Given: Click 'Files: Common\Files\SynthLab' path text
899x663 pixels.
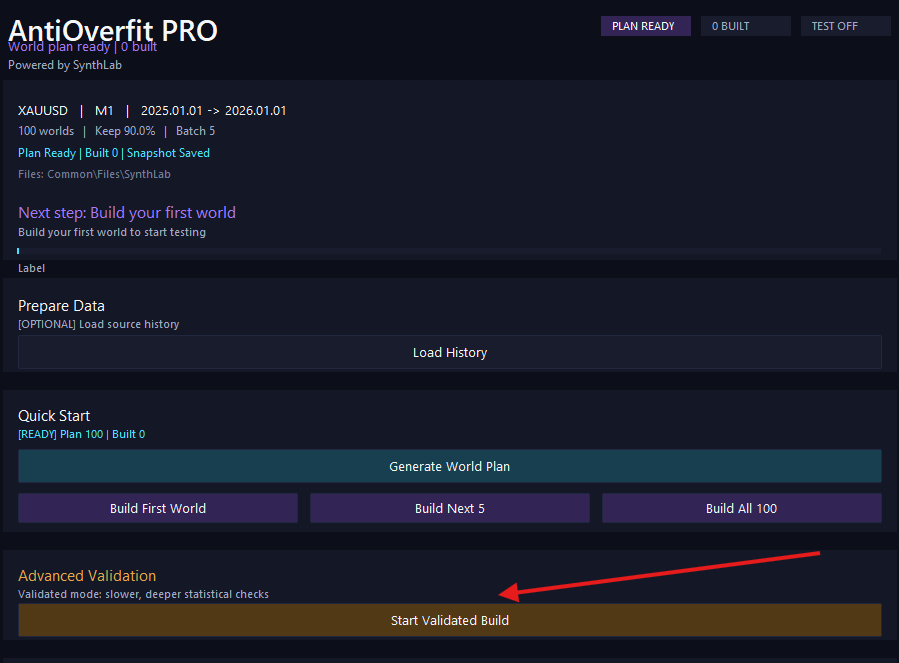Looking at the screenshot, I should [94, 174].
